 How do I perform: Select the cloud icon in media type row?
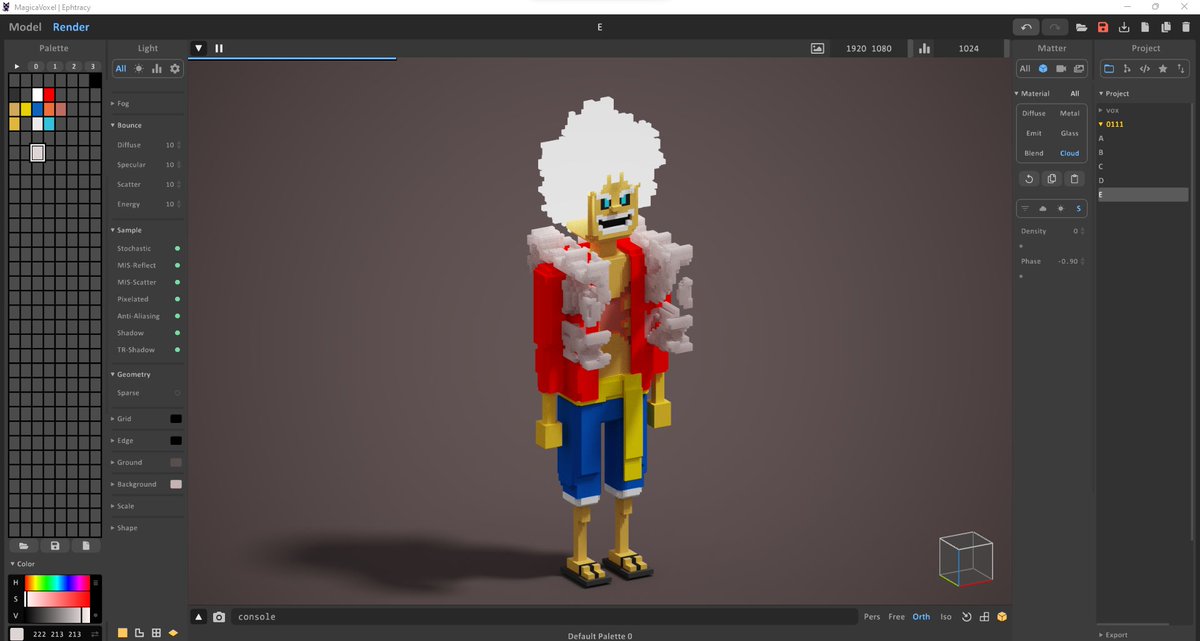[x=1043, y=208]
